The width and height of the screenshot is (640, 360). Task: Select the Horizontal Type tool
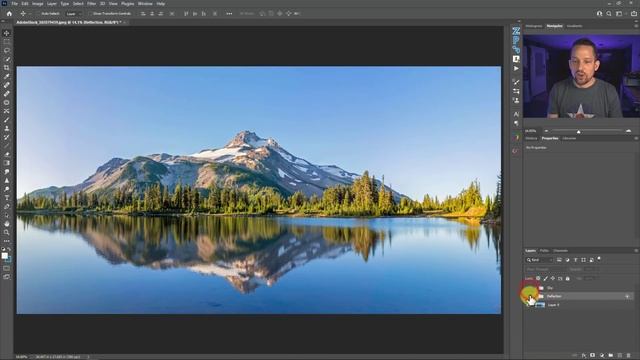[7, 198]
